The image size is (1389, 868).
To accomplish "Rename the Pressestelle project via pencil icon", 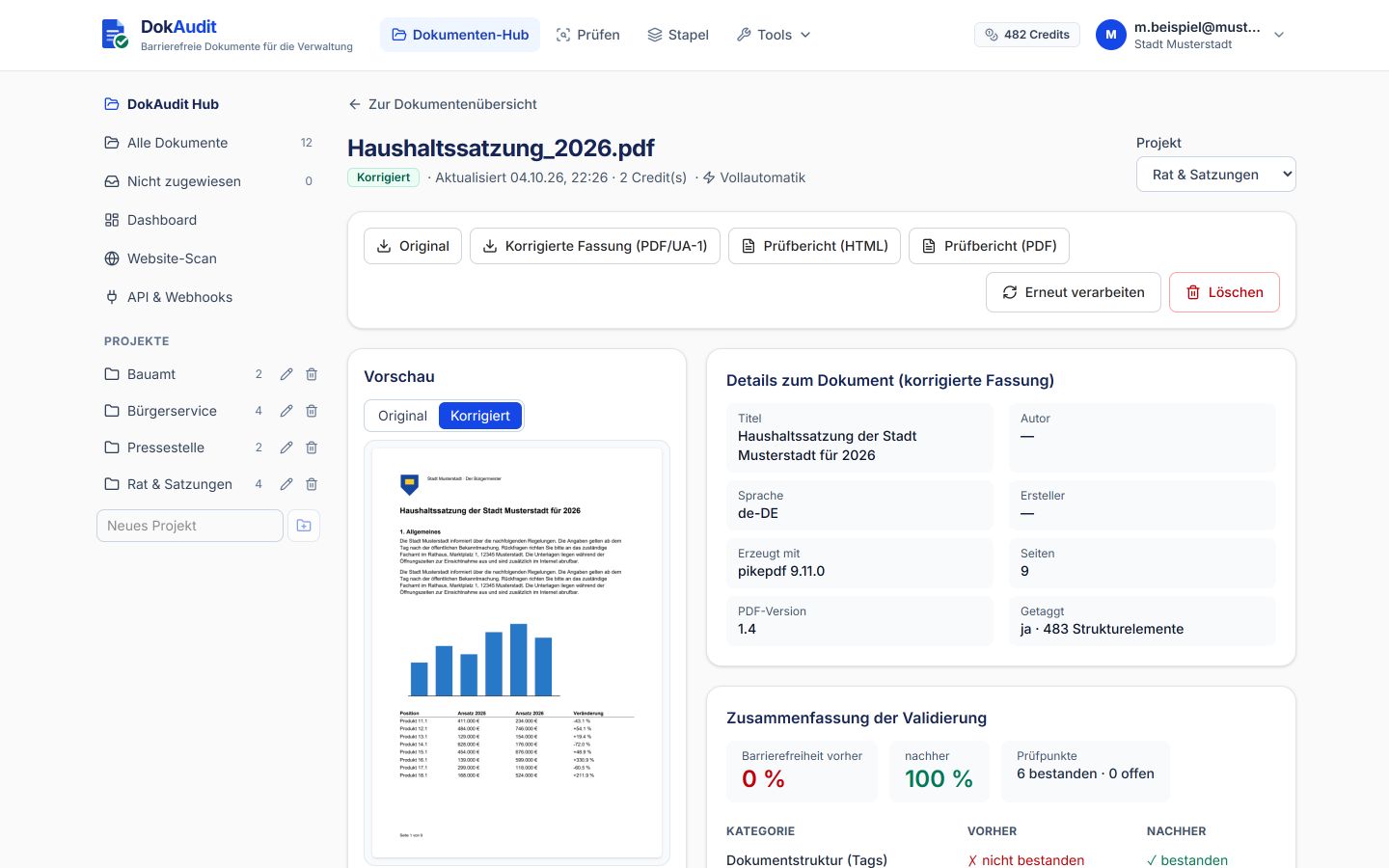I will 286,448.
